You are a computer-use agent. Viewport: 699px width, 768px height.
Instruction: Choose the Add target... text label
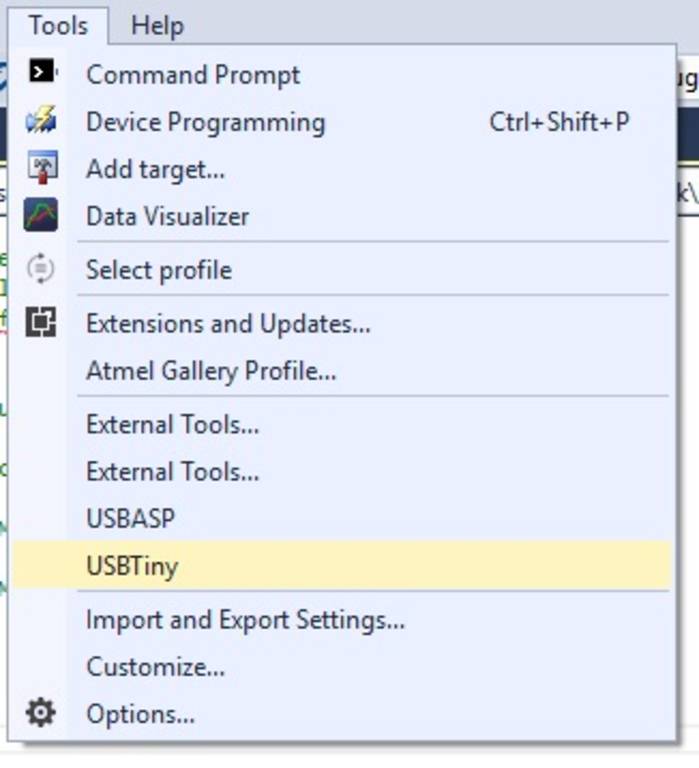(155, 168)
